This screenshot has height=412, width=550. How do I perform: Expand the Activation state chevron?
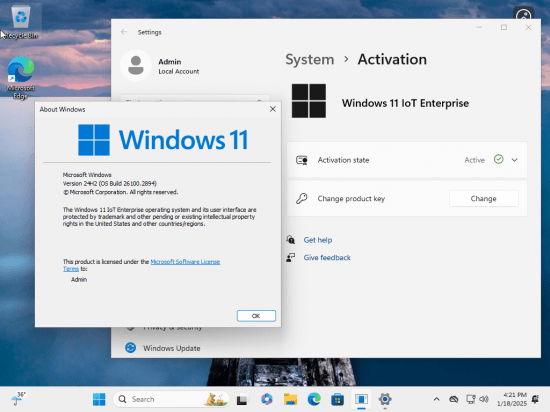(x=515, y=160)
